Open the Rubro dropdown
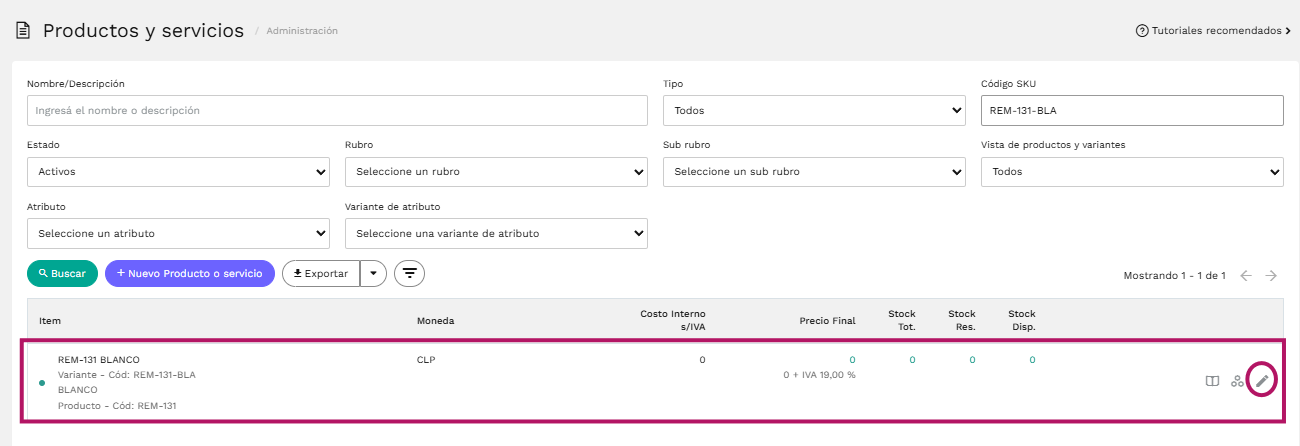The image size is (1300, 446). [496, 171]
